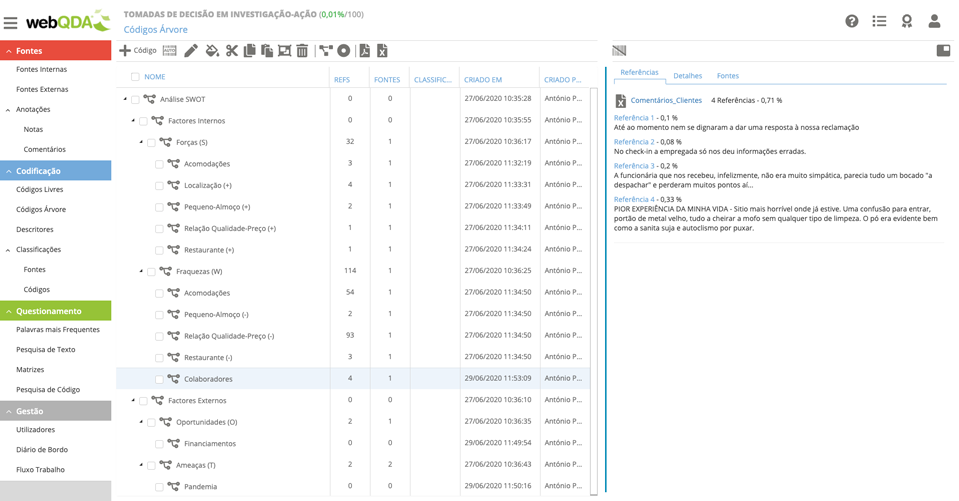The width and height of the screenshot is (959, 501).
Task: Collapse the Fontes sidebar section
Action: [9, 51]
